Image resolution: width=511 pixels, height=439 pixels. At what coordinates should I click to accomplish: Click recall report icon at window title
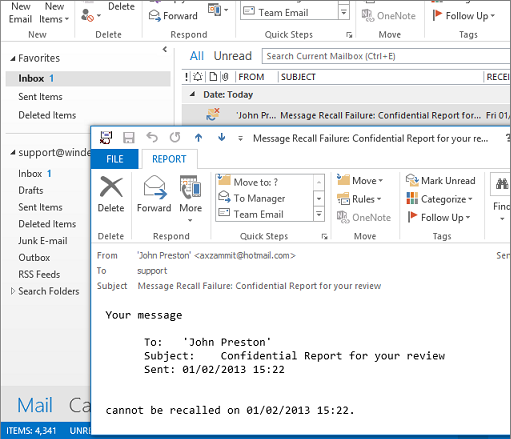106,137
